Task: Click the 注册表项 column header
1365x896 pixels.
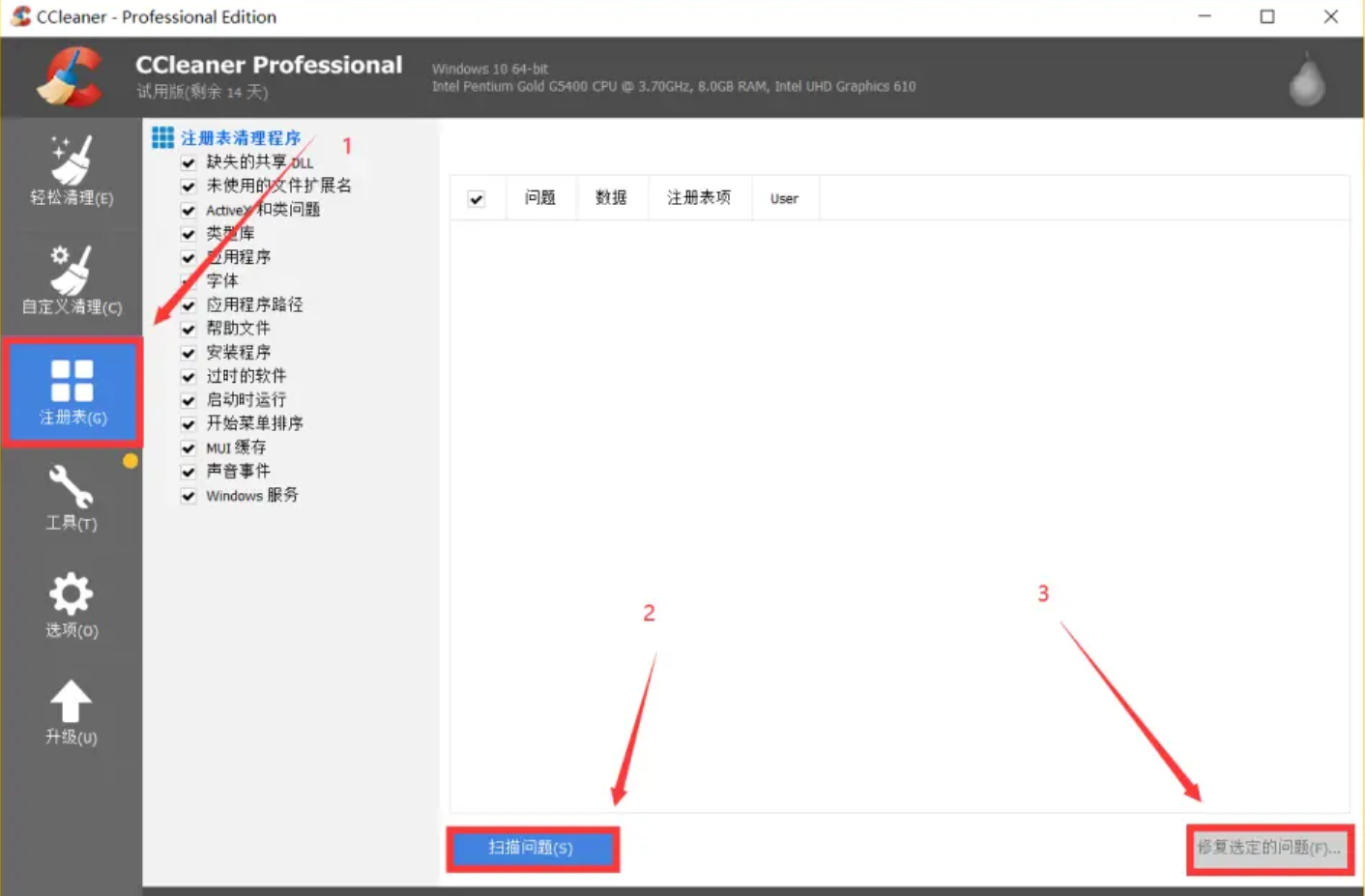Action: pos(699,197)
